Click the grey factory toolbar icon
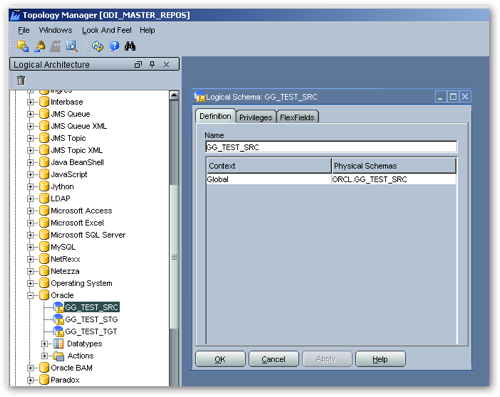The image size is (500, 397). (x=55, y=46)
